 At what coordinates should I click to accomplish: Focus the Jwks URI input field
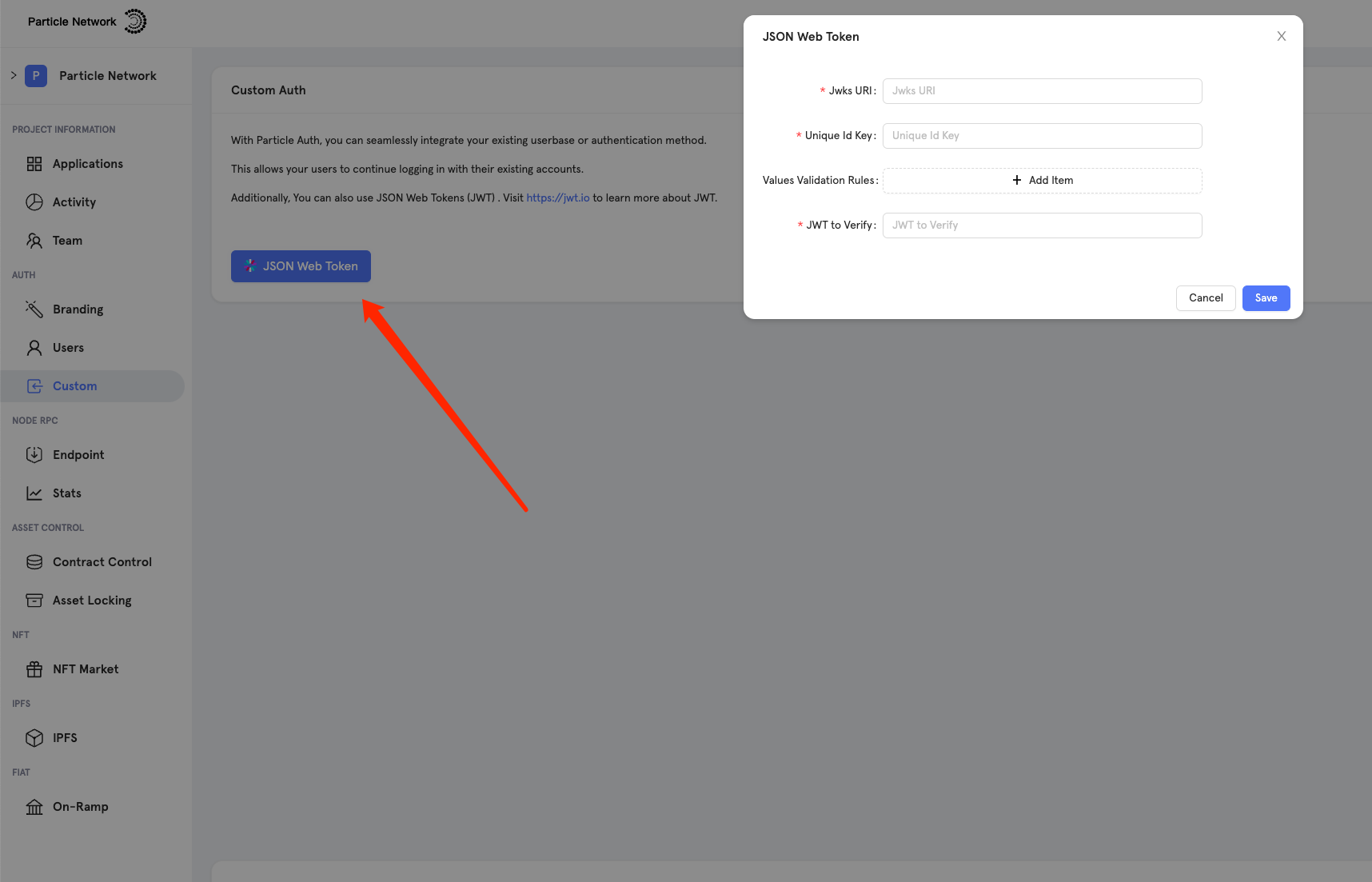pos(1042,91)
